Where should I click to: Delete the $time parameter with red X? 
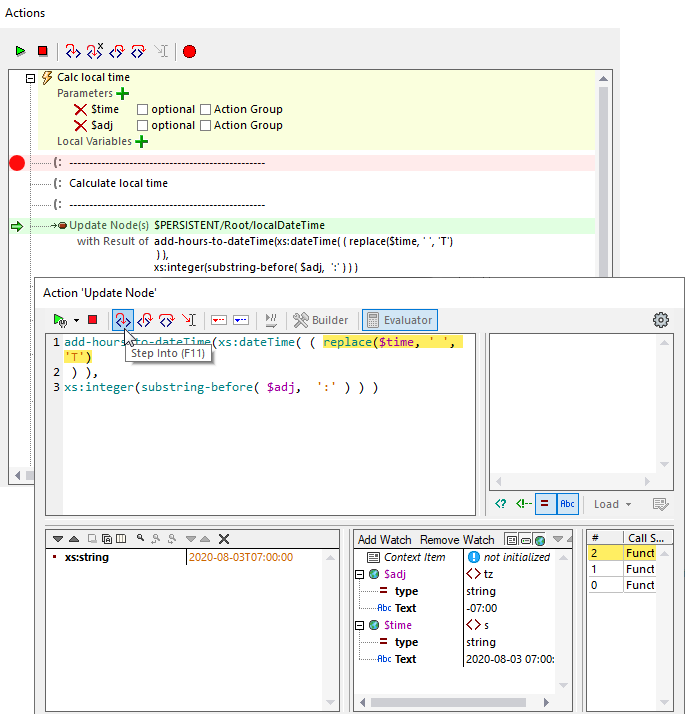80,109
